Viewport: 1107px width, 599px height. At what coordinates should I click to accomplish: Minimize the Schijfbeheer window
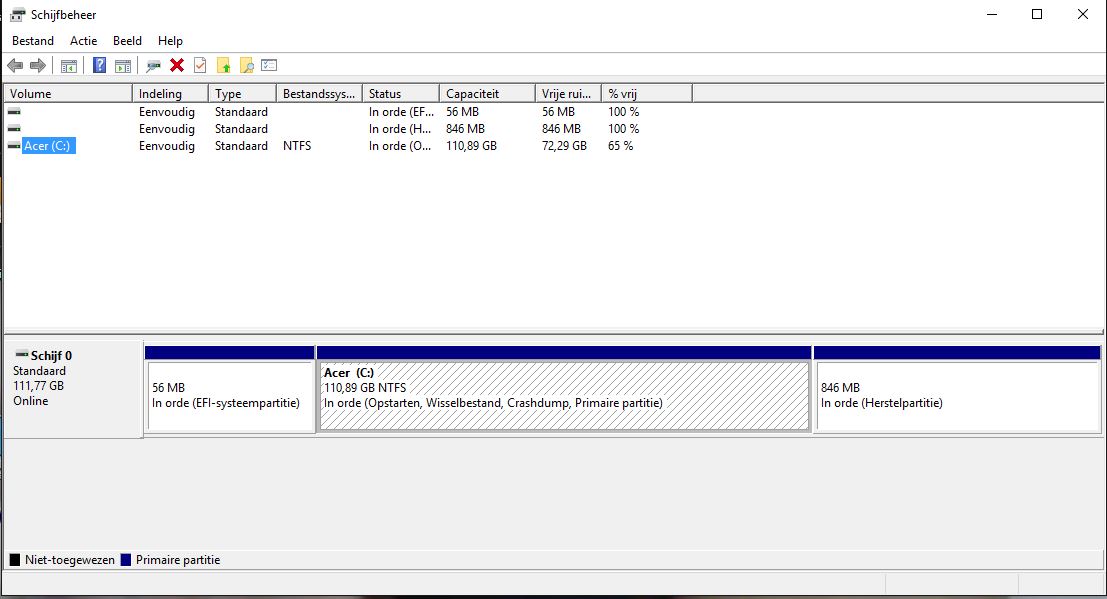[x=992, y=14]
